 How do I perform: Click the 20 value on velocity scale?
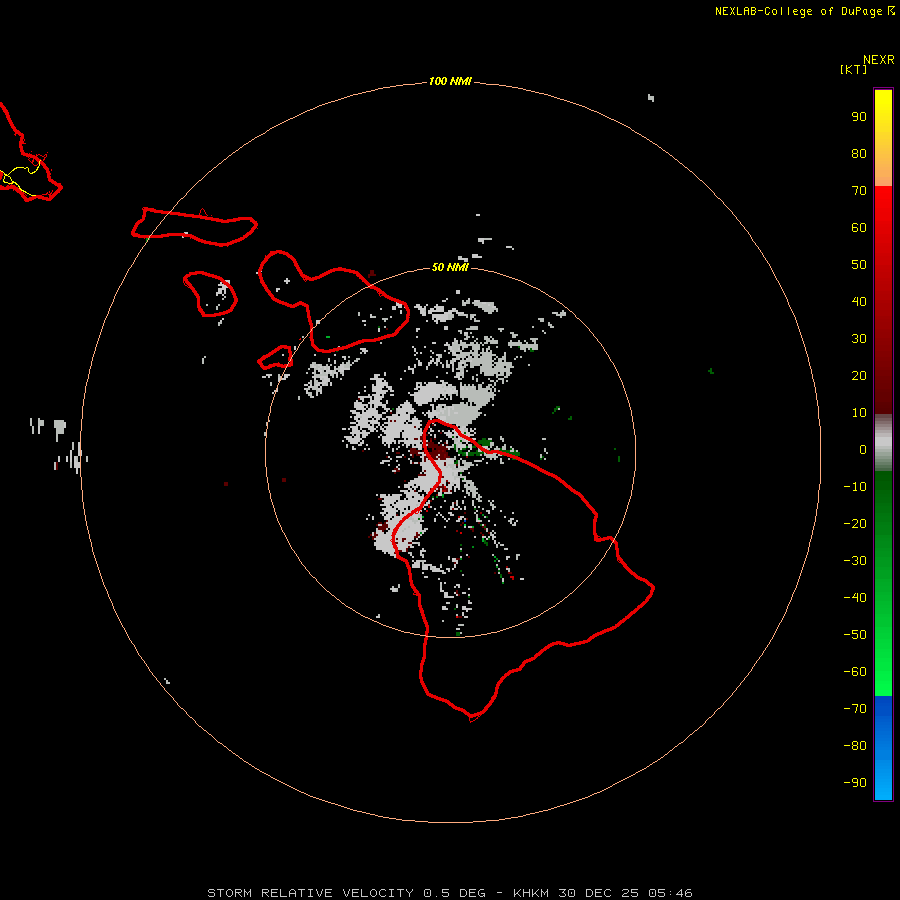pos(859,376)
